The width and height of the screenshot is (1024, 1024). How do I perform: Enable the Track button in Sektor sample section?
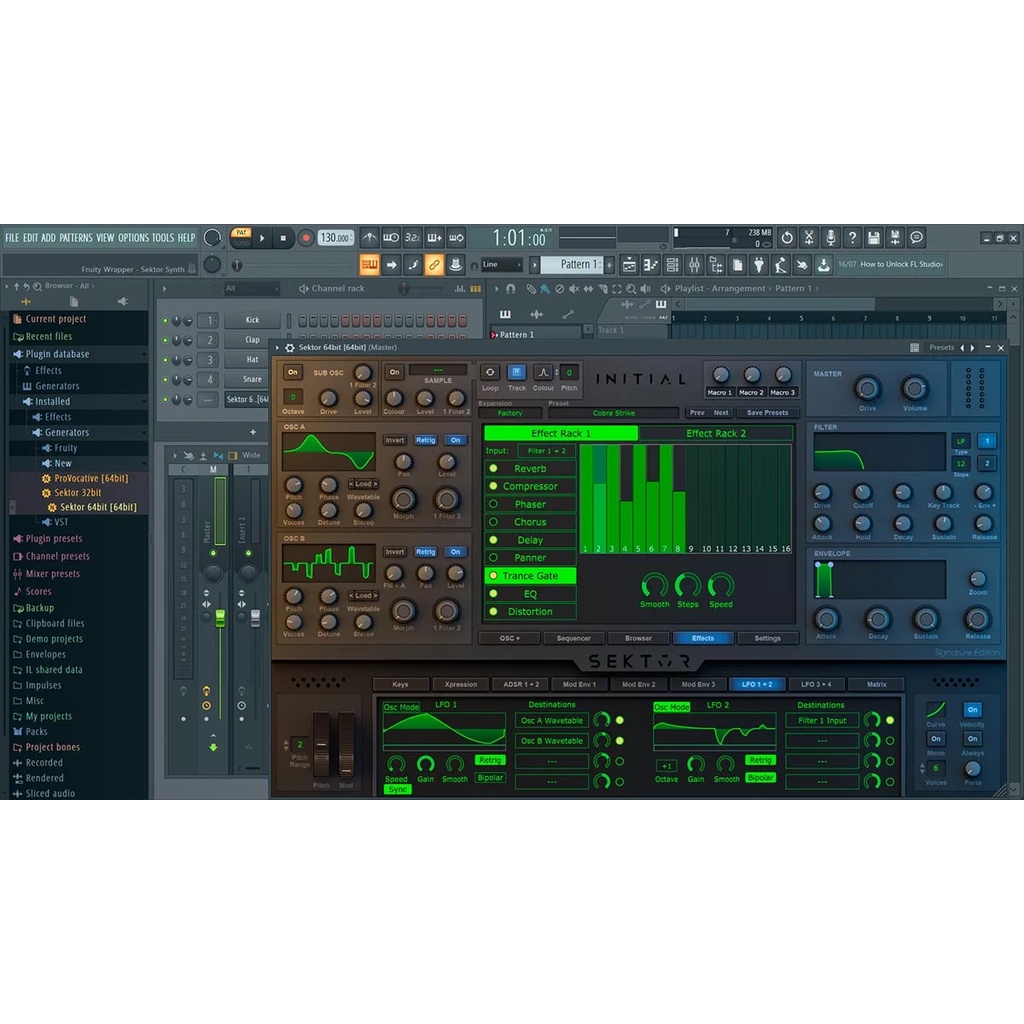[516, 372]
